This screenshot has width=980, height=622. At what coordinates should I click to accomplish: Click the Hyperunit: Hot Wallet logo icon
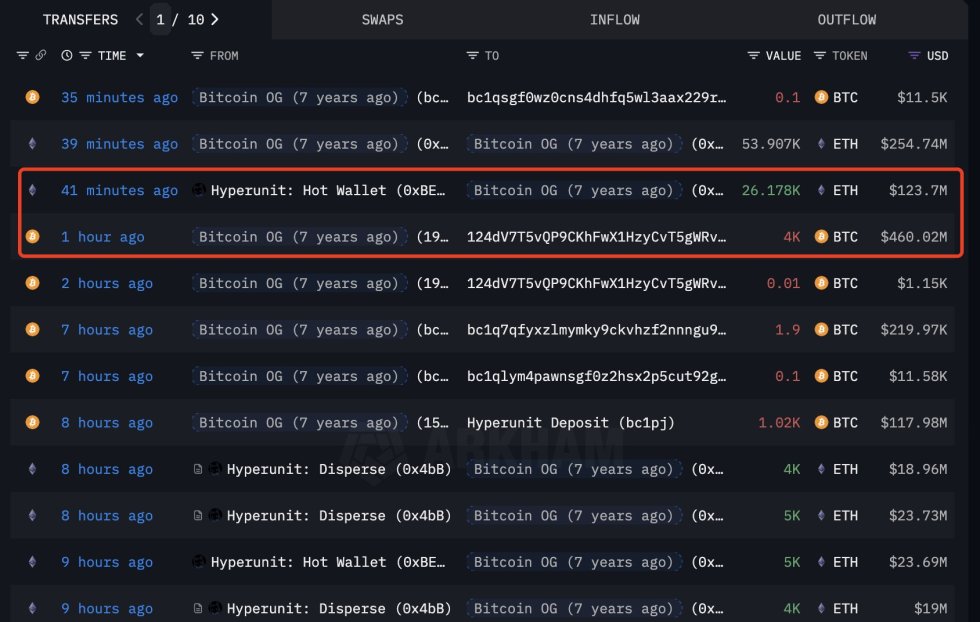tap(198, 189)
